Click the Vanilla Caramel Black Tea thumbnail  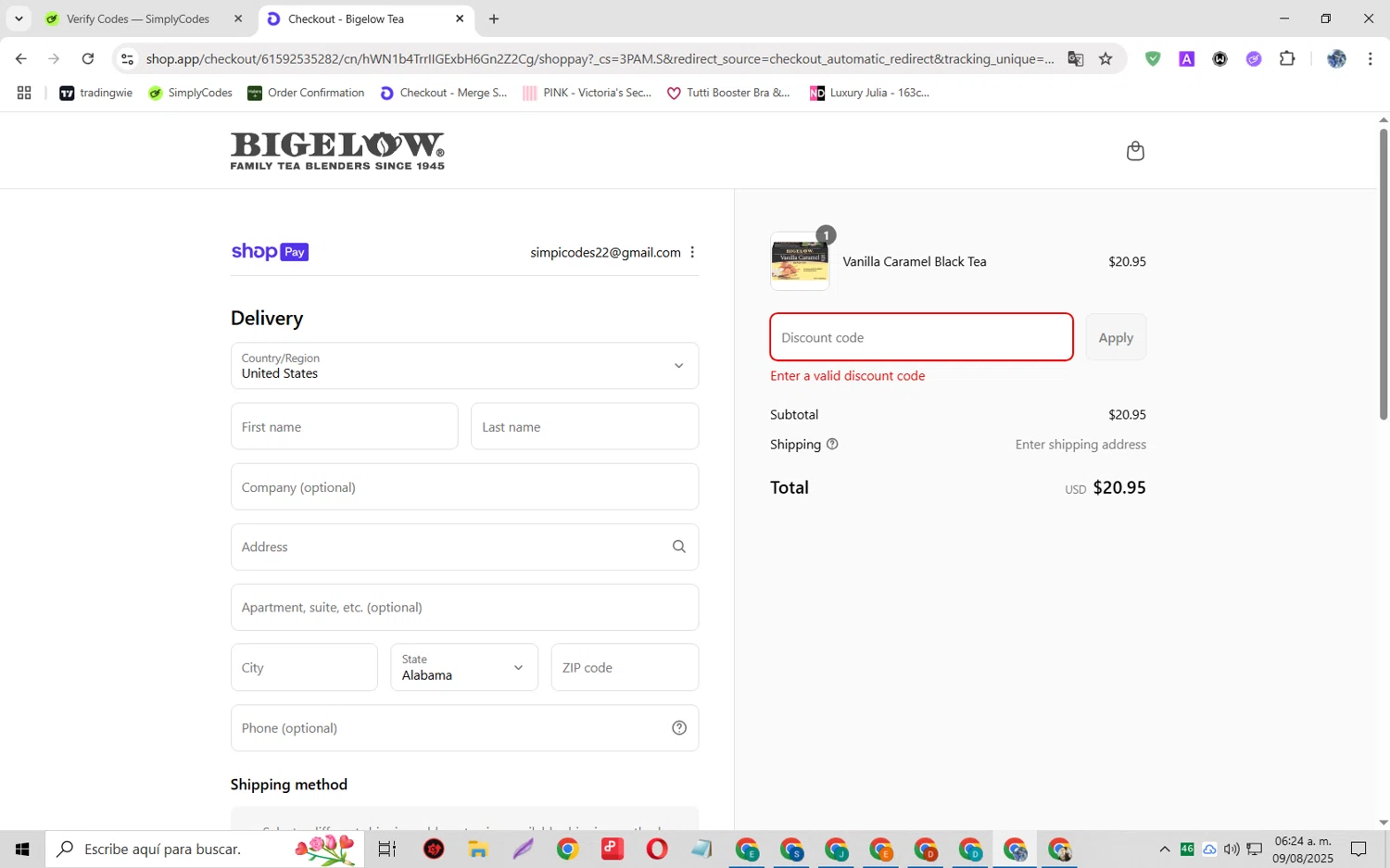pos(800,261)
